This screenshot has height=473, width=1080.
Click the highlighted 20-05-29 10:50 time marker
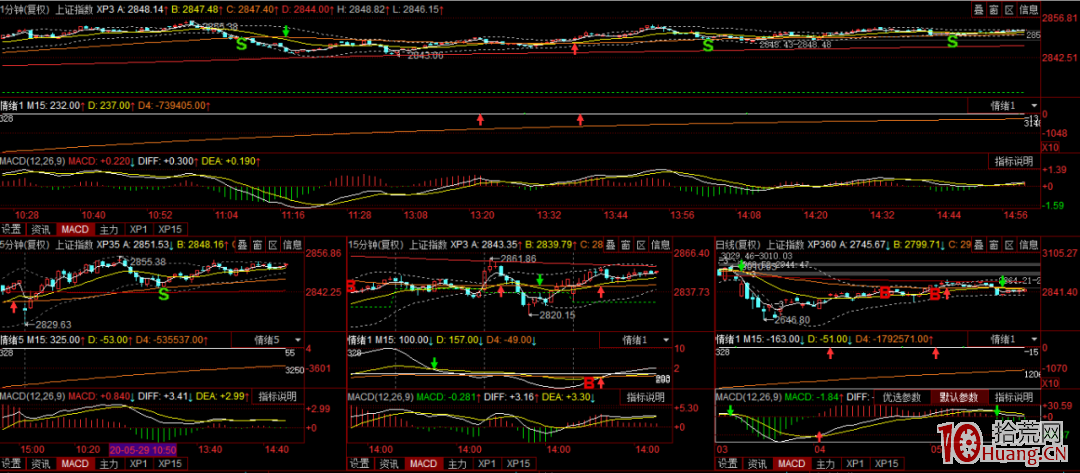[x=143, y=448]
